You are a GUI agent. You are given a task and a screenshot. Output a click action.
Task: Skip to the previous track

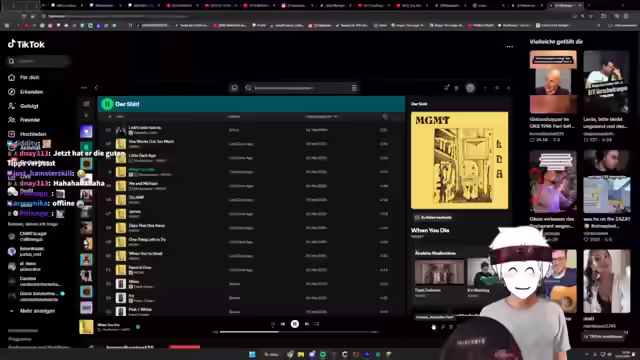coord(283,324)
